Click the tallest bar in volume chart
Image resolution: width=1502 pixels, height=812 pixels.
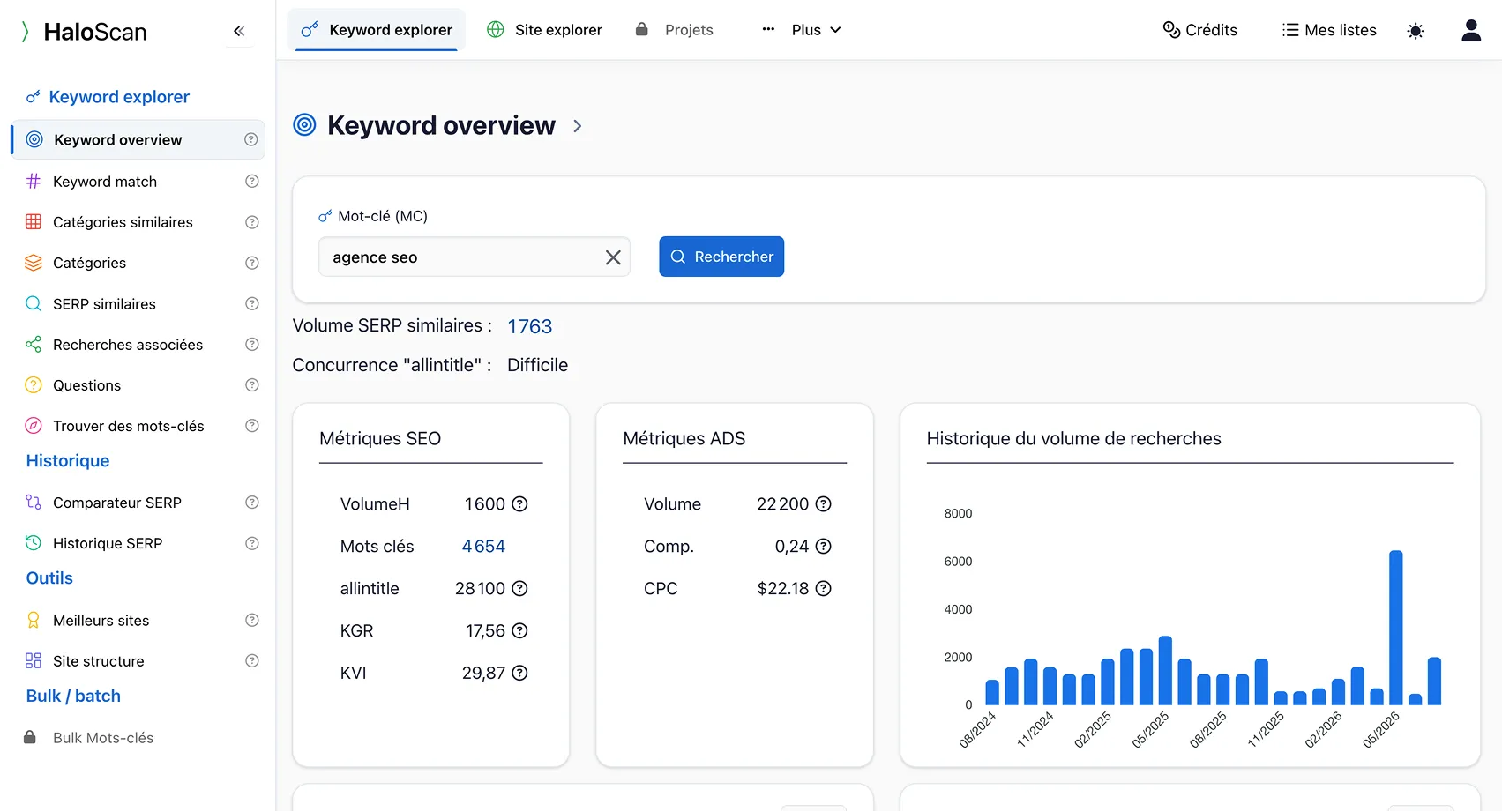coord(1396,628)
